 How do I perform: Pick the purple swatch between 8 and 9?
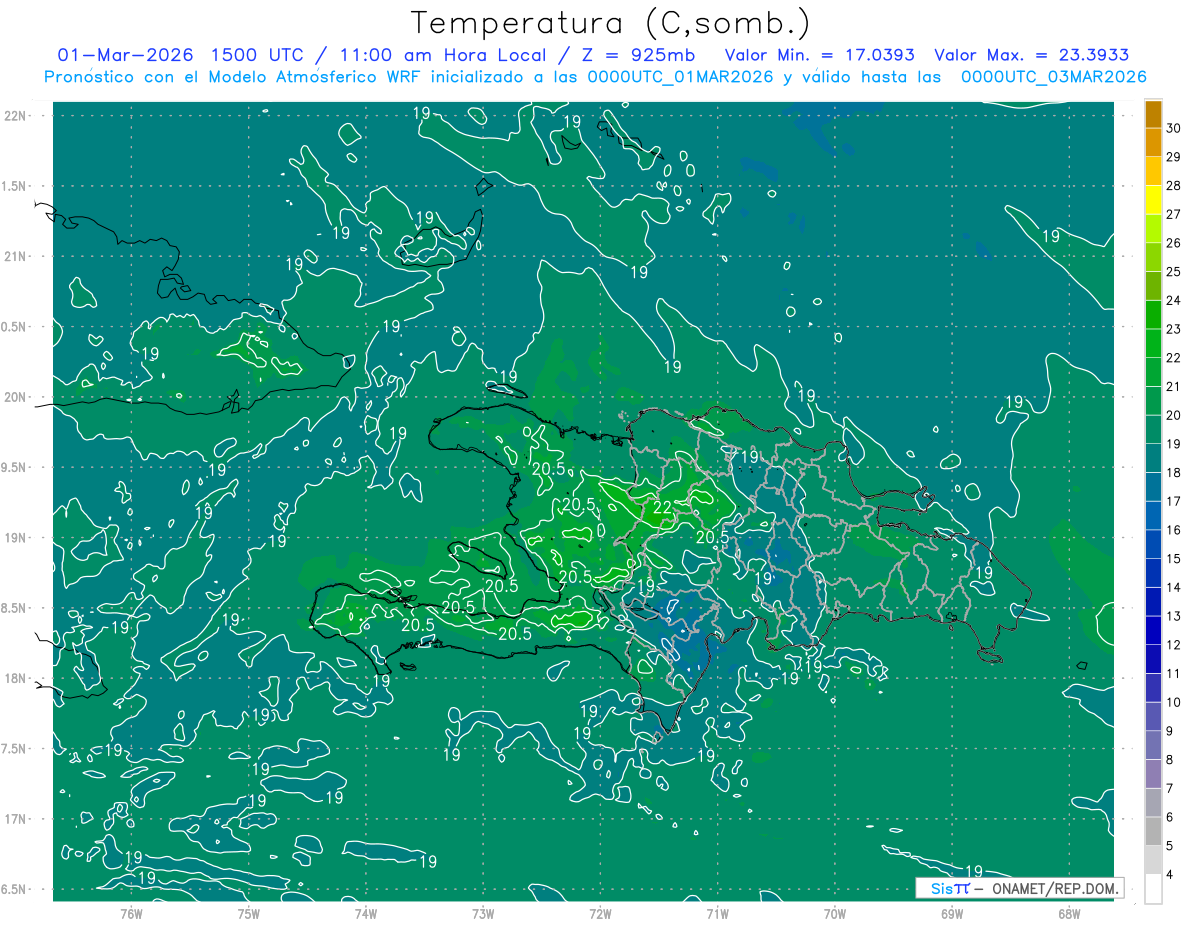[1153, 746]
